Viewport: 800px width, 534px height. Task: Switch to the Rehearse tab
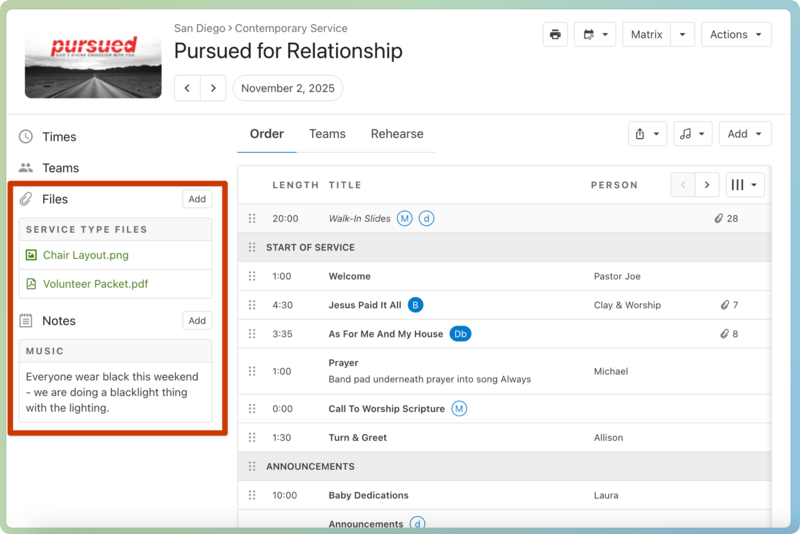(397, 134)
